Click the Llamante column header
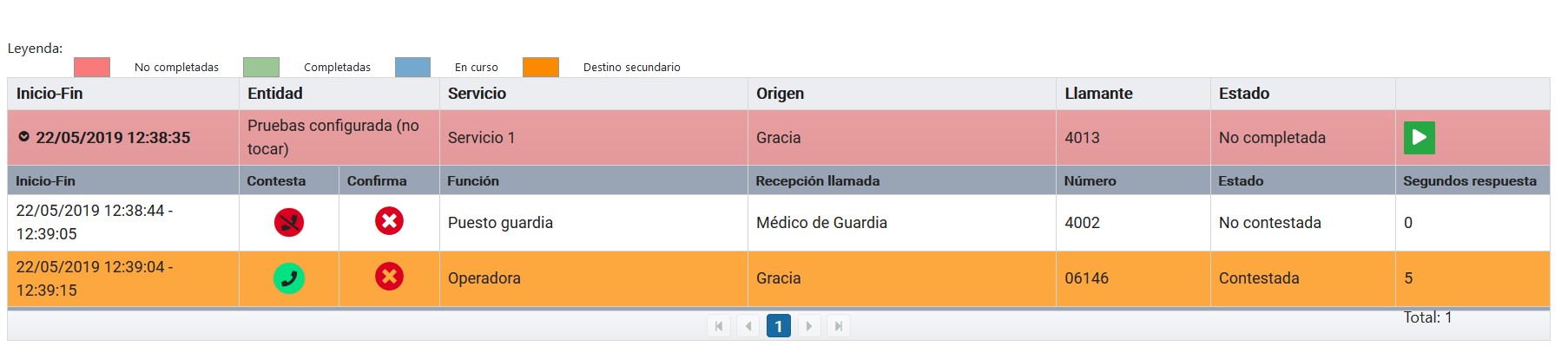Screen dimensions: 1568x346 tap(1098, 94)
